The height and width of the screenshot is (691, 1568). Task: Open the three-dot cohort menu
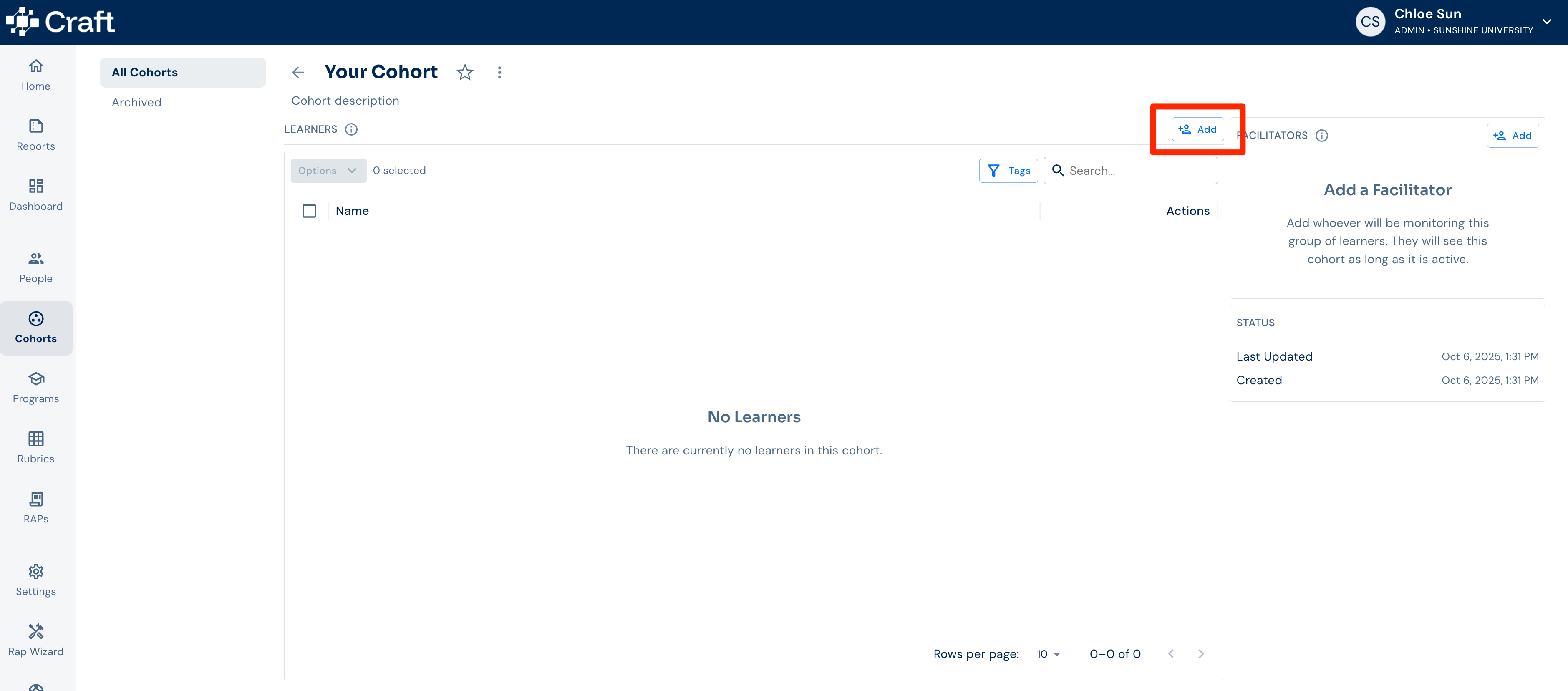[500, 73]
